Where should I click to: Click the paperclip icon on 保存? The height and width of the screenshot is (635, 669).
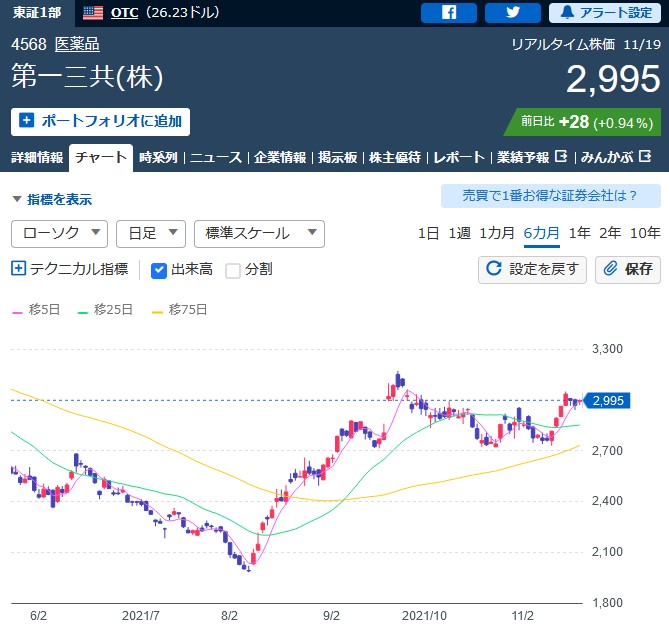[610, 268]
